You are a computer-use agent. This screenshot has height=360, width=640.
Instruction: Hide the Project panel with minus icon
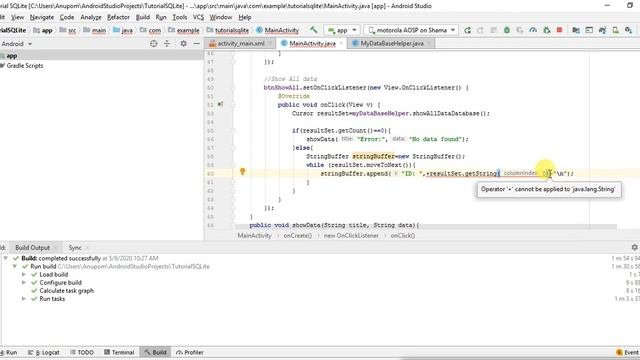(197, 43)
